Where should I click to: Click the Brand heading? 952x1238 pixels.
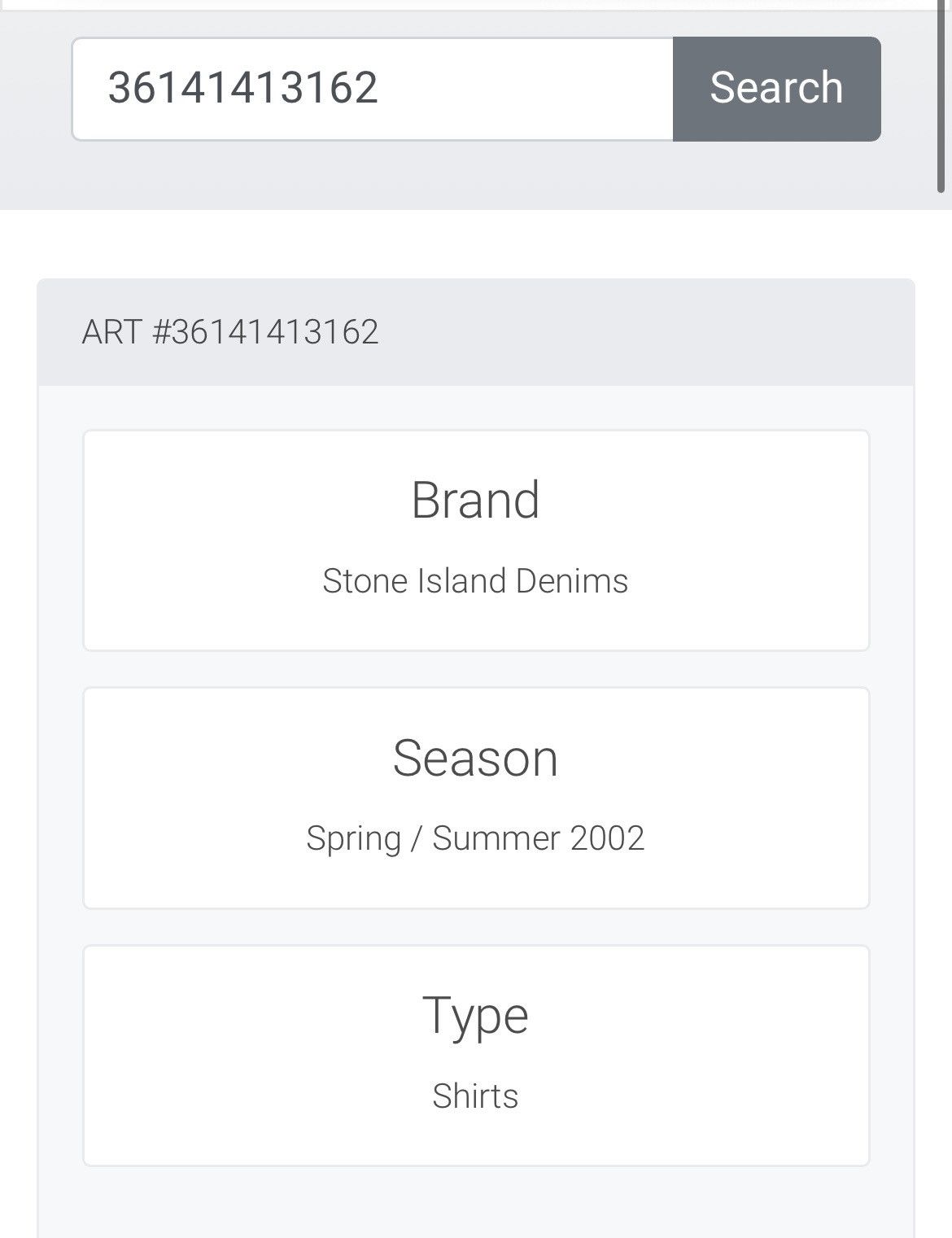coord(475,500)
